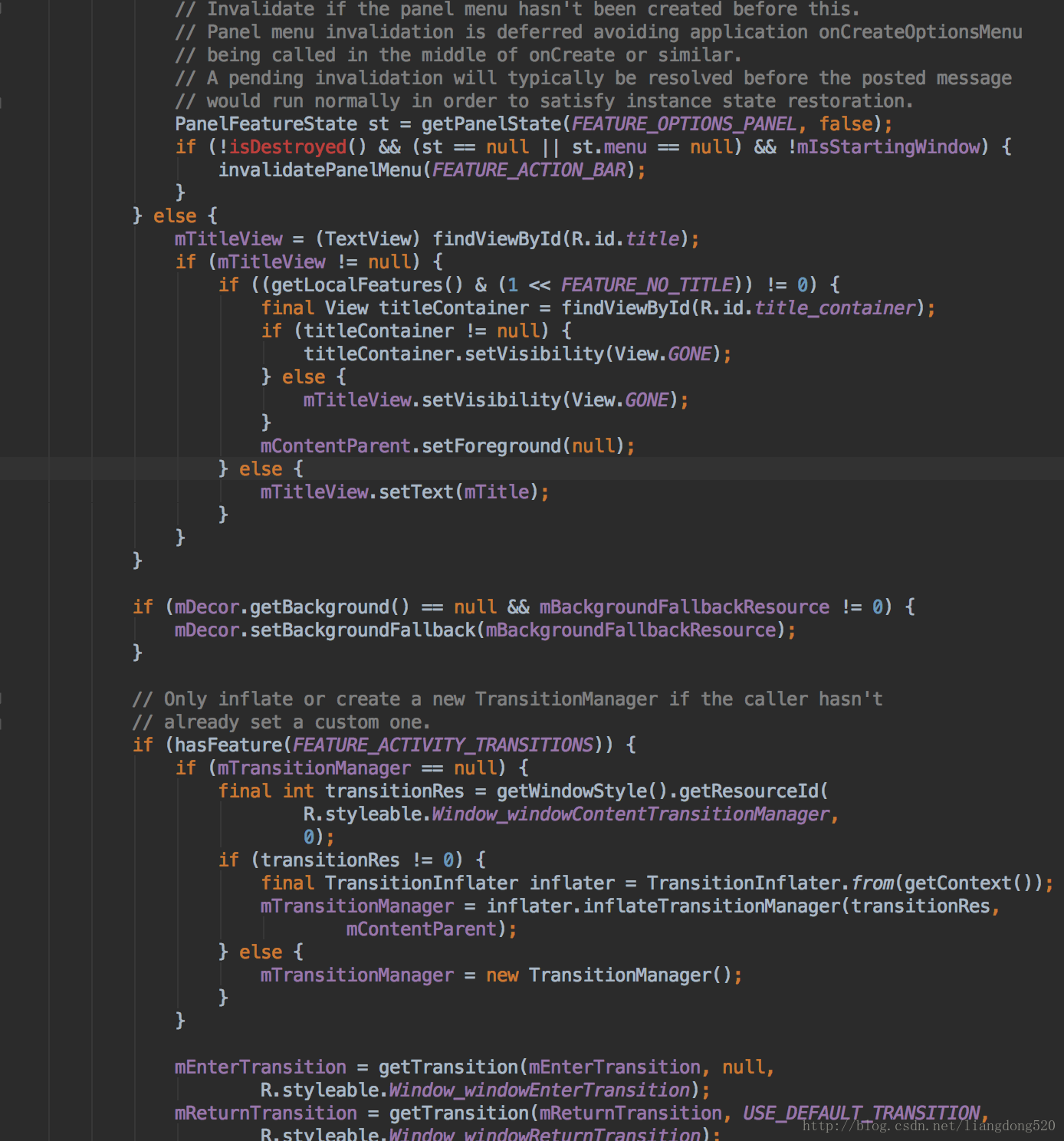This screenshot has width=1064, height=1141.
Task: Select the FEATURE_ACTIVITY_TRANSITIONS constant
Action: coord(442,745)
